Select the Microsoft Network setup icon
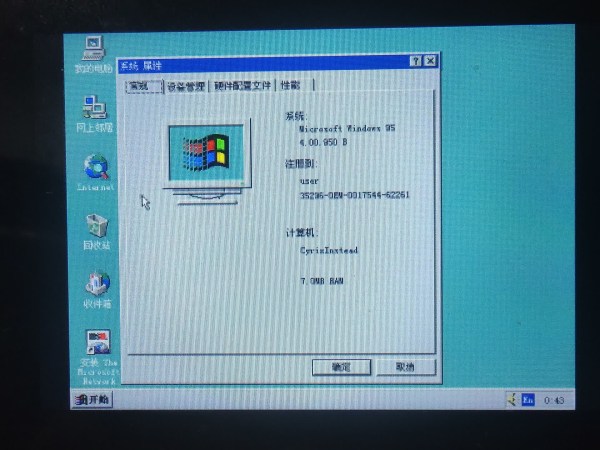The height and width of the screenshot is (450, 600). 98,345
